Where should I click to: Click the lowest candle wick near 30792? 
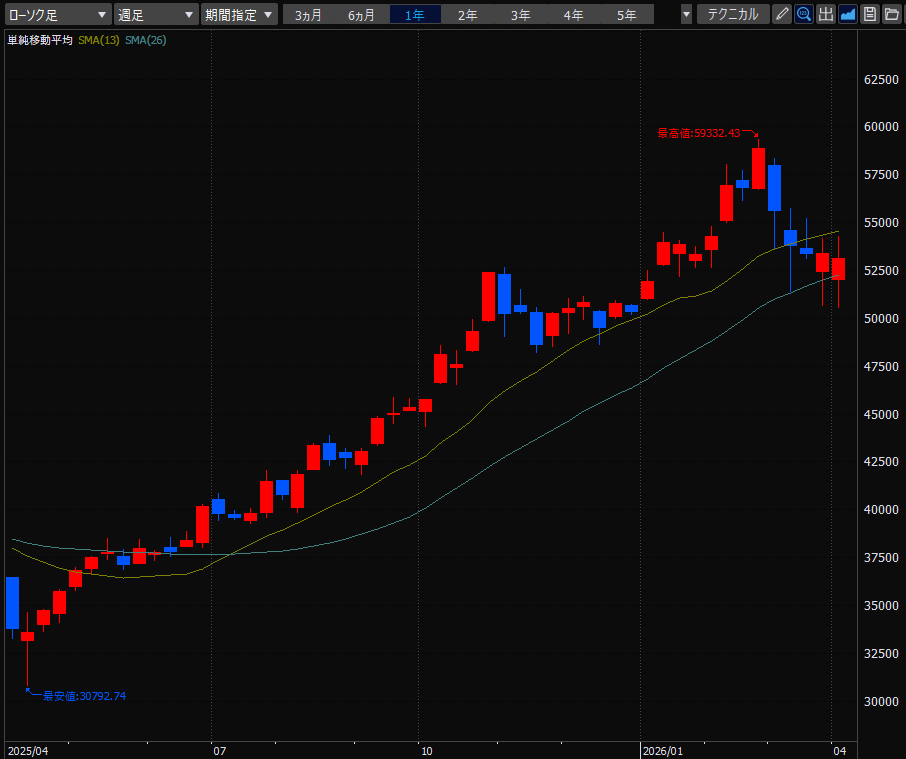pyautogui.click(x=28, y=663)
